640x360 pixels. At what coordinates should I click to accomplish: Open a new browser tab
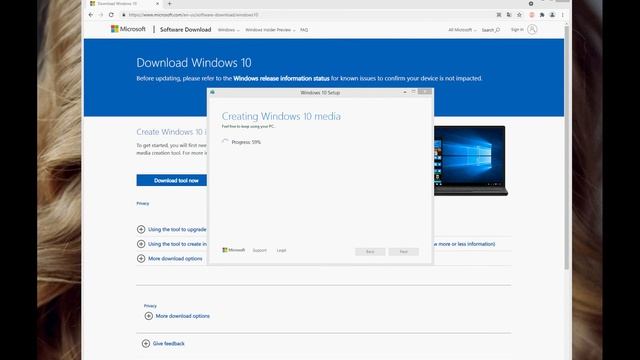(x=169, y=4)
